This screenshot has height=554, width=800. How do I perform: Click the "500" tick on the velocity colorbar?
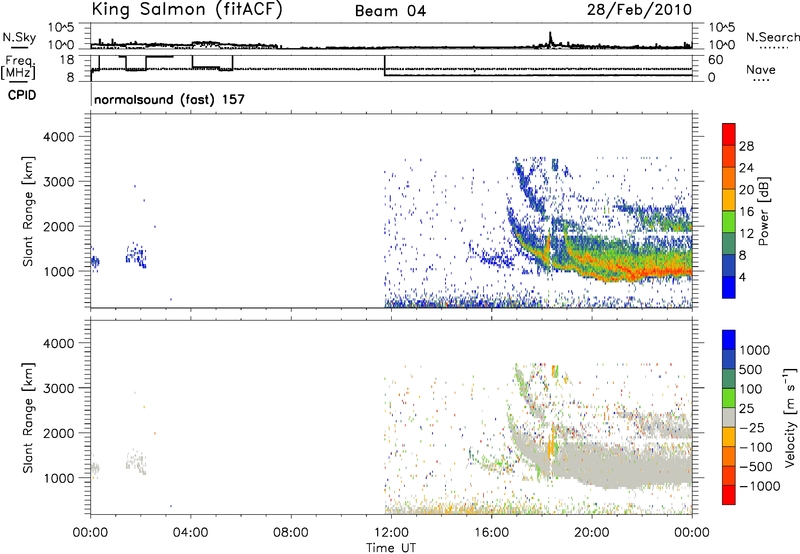751,369
